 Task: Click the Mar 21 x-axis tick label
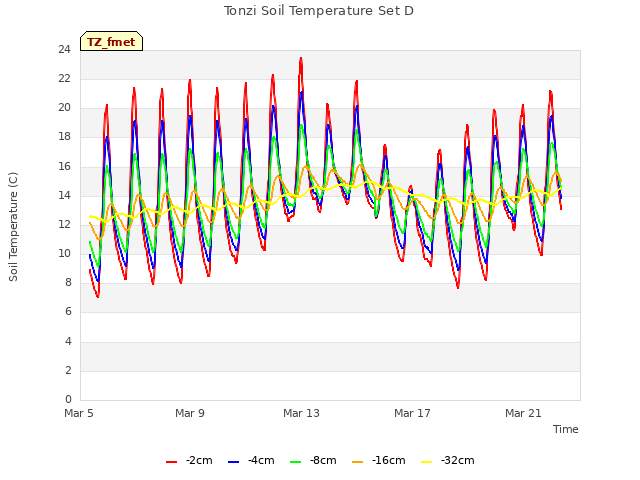pyautogui.click(x=523, y=413)
